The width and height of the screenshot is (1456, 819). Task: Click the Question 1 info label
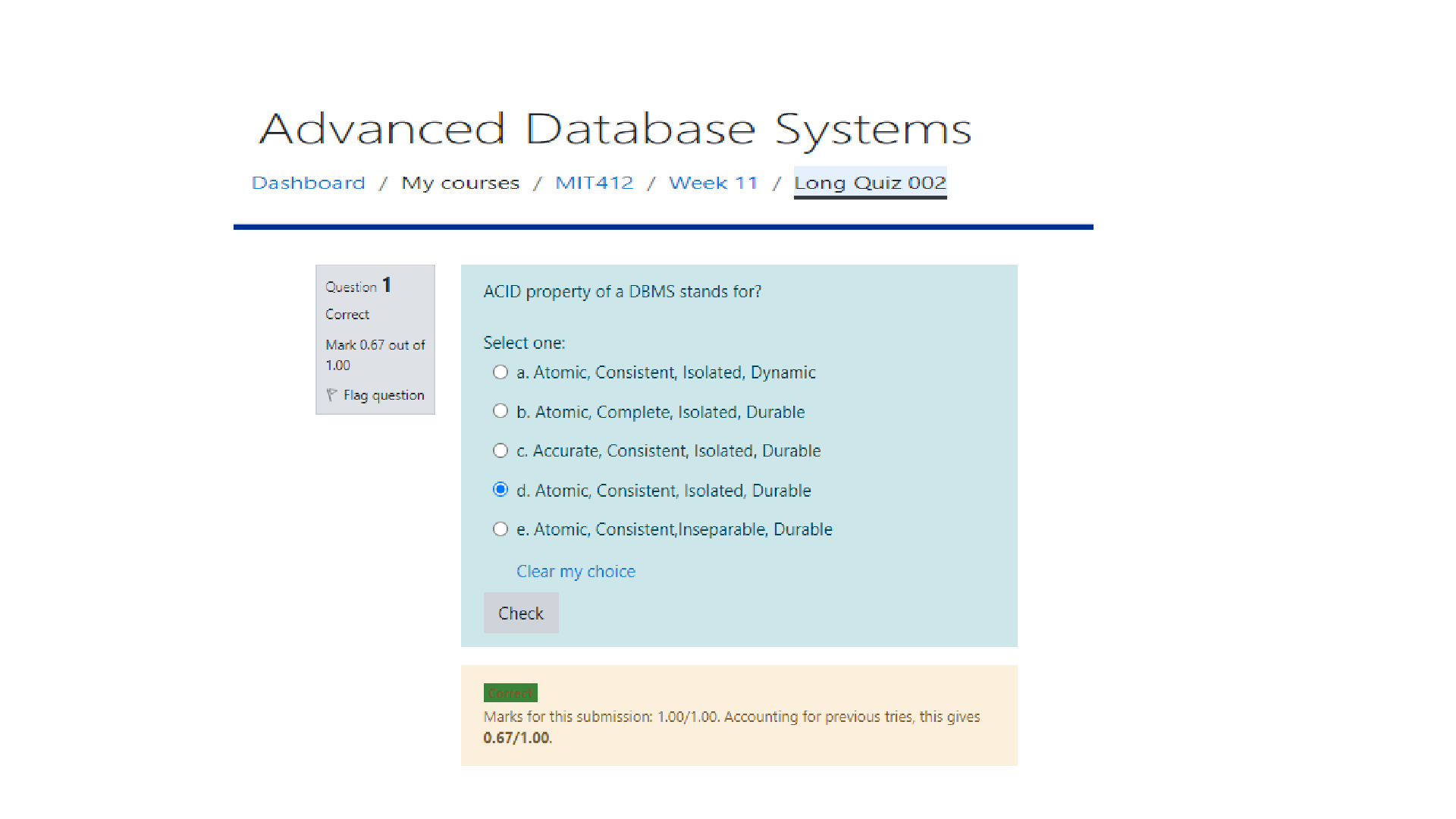(358, 286)
